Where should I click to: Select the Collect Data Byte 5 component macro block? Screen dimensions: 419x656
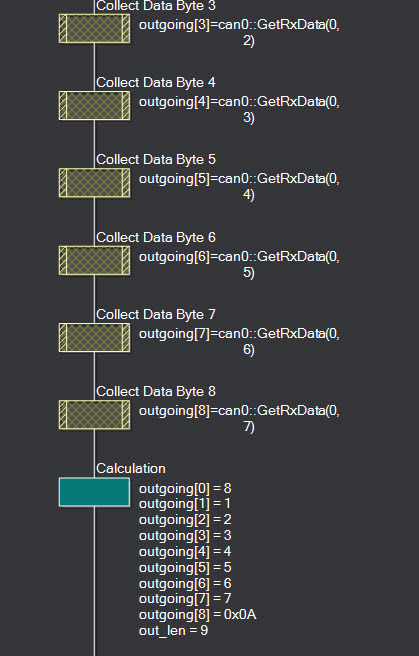coord(95,183)
